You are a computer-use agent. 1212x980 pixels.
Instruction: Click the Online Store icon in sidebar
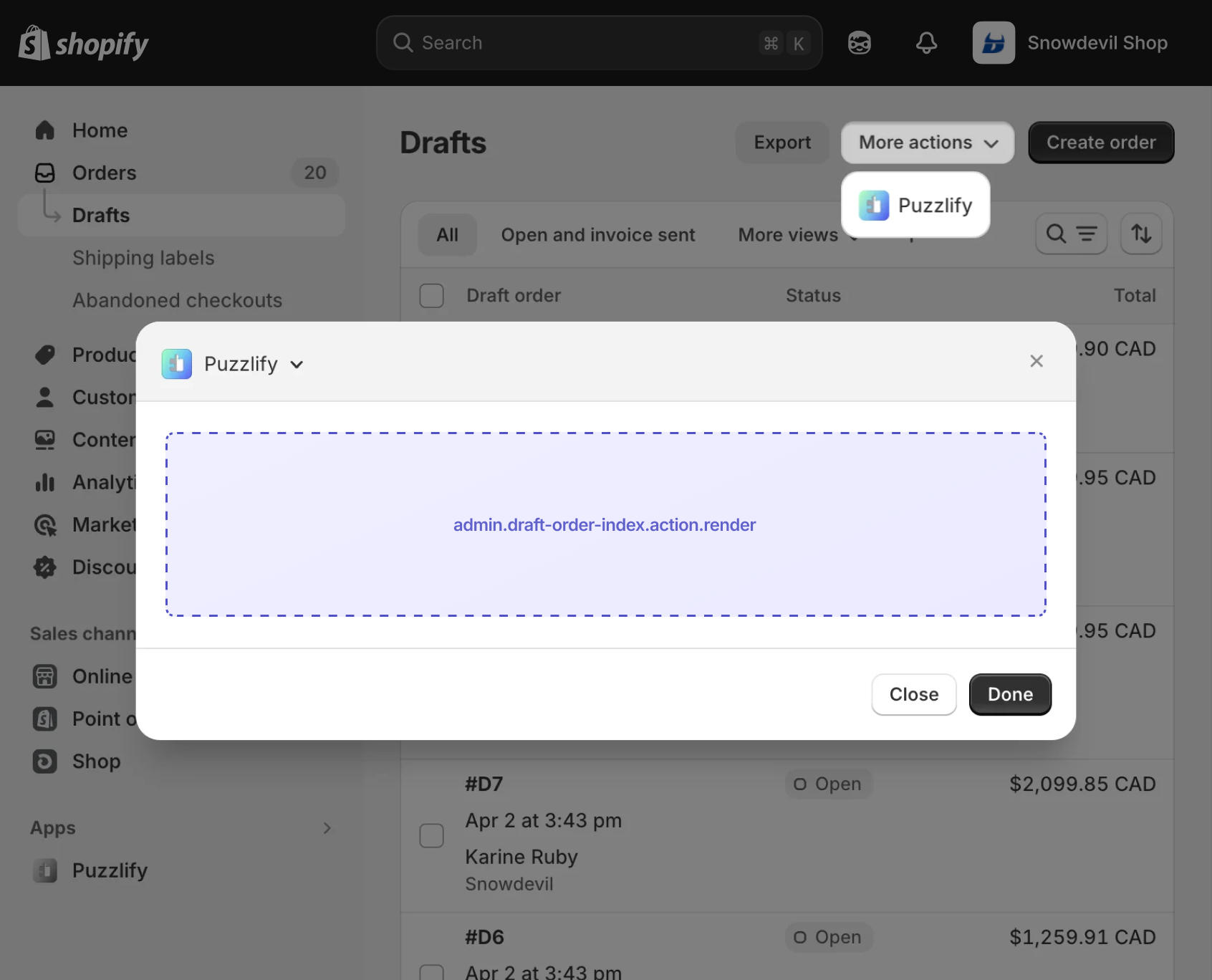point(45,676)
